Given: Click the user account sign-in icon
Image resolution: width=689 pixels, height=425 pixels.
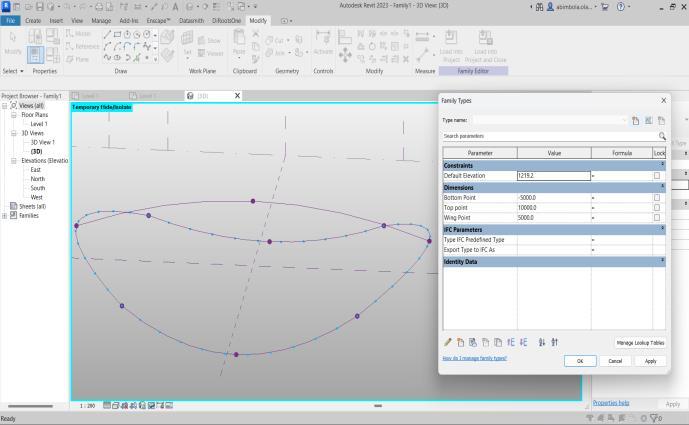Looking at the screenshot, I should point(550,7).
